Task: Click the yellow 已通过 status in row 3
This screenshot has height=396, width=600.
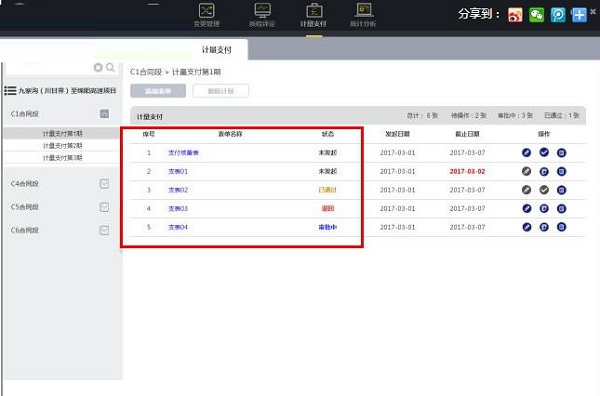Action: pos(328,190)
